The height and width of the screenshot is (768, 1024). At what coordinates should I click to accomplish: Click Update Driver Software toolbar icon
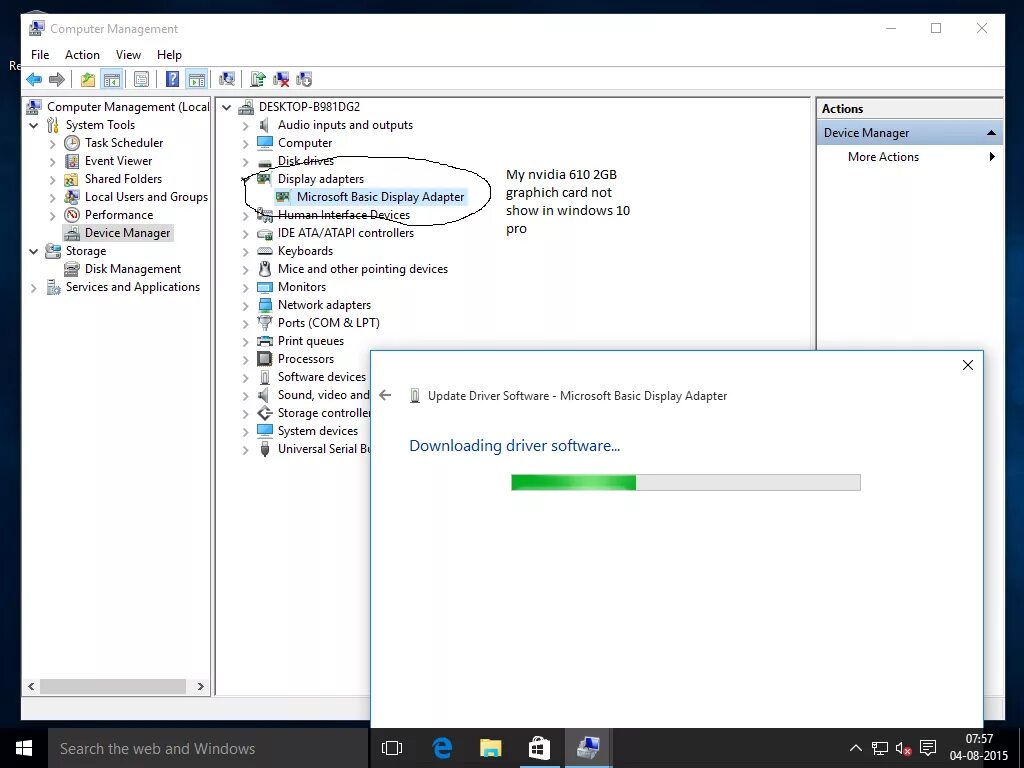click(258, 80)
